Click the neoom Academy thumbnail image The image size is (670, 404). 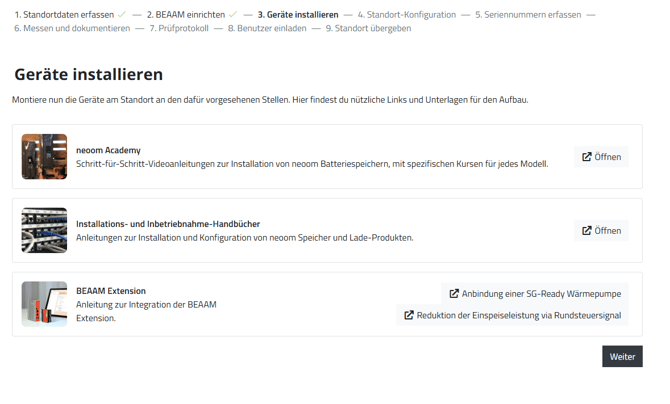tap(44, 157)
